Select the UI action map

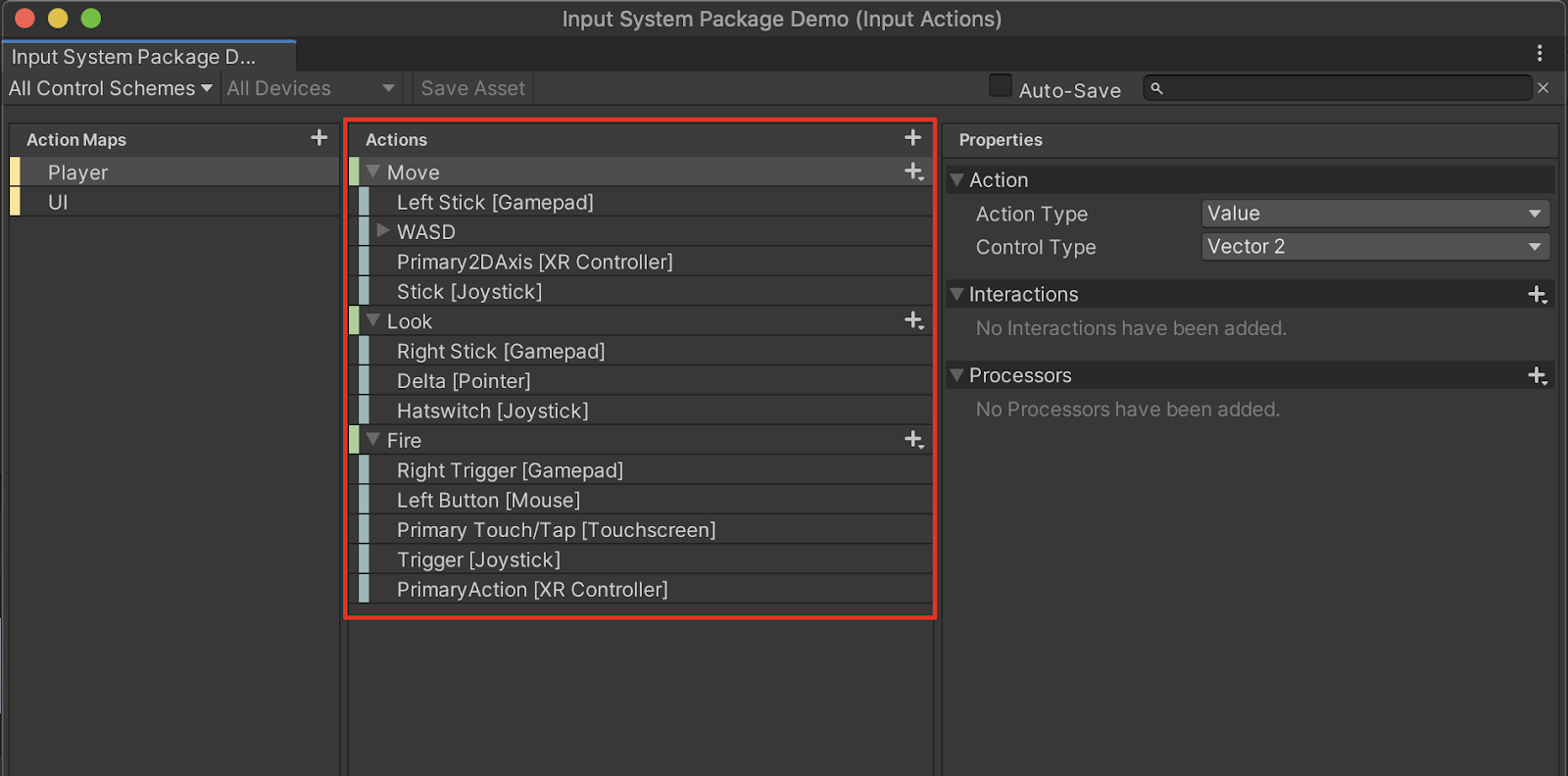tap(59, 202)
